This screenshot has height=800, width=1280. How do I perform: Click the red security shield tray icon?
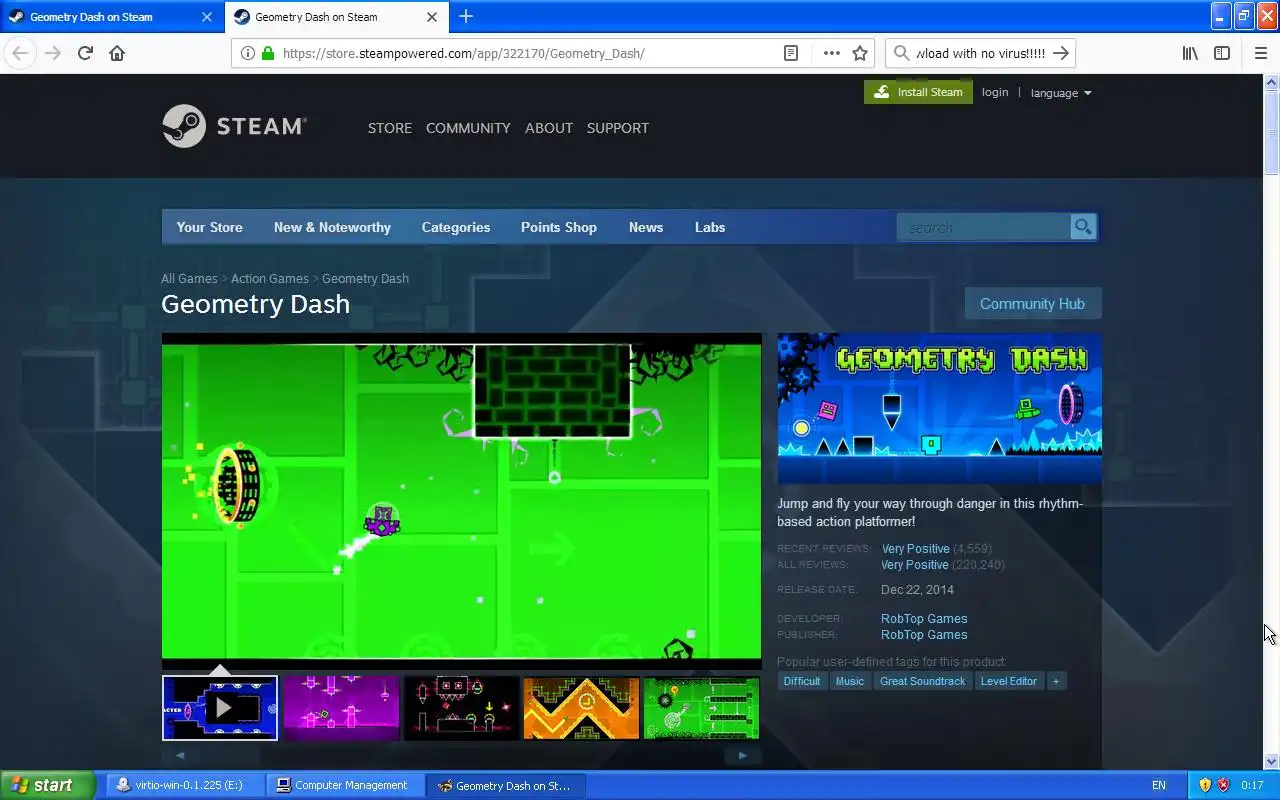pos(1223,785)
